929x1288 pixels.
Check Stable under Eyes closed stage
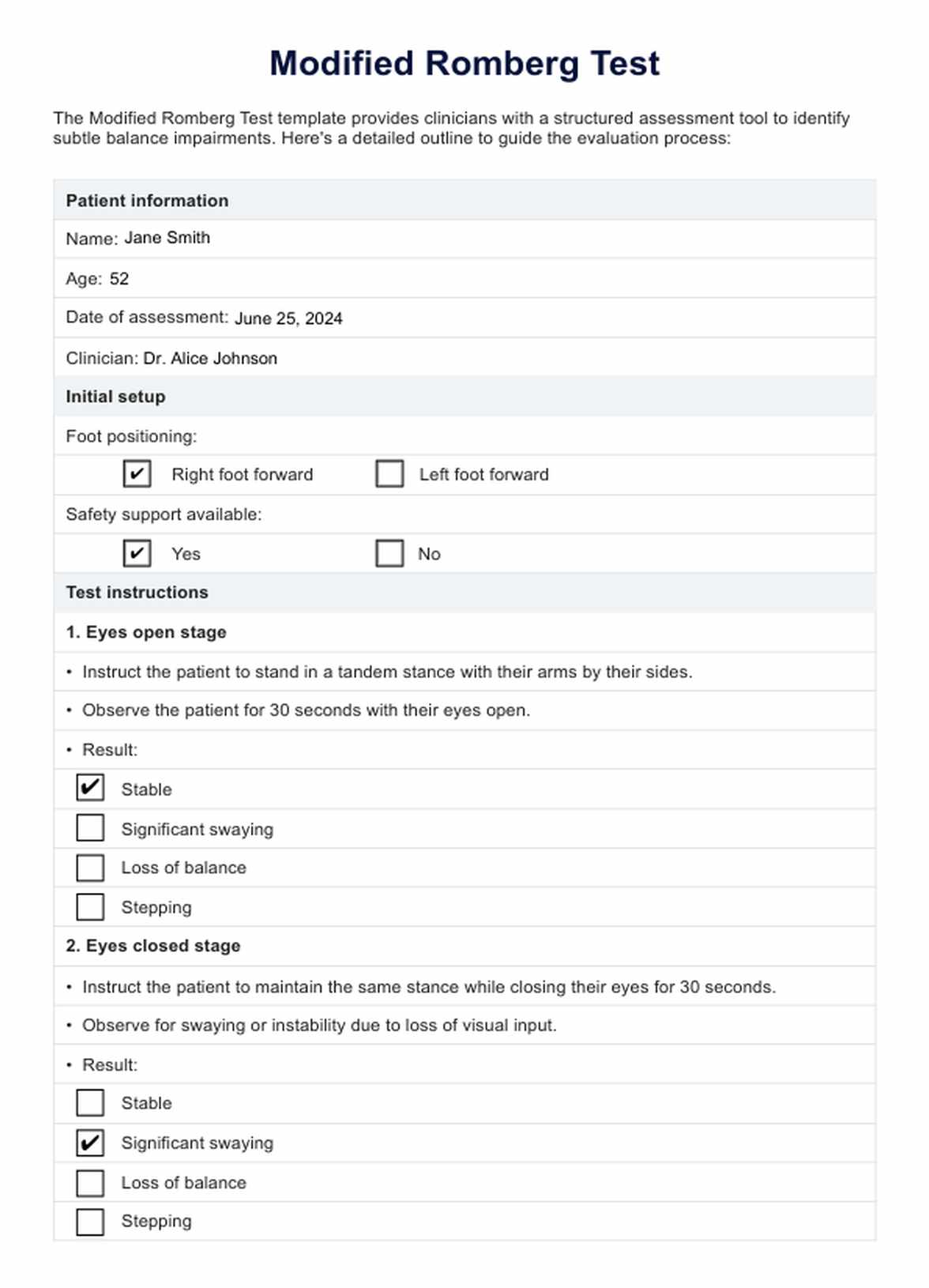pos(90,1102)
